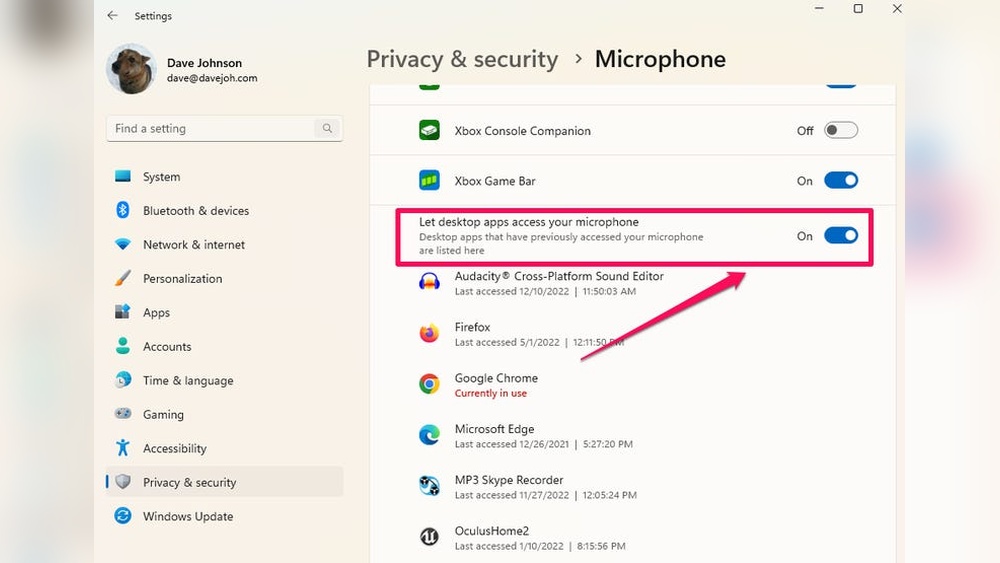
Task: Go back with the Settings back arrow
Action: click(x=112, y=15)
